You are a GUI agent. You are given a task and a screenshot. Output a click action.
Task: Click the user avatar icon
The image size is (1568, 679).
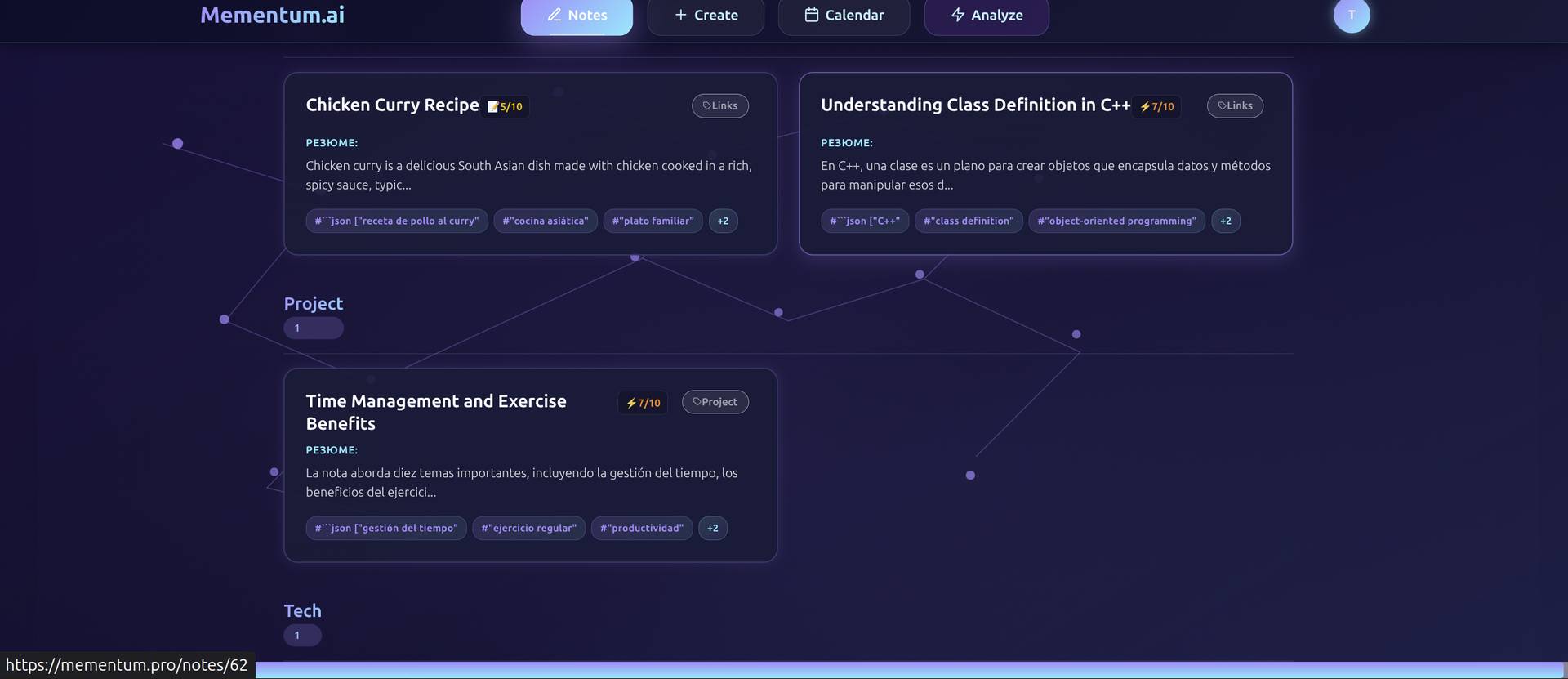point(1351,15)
